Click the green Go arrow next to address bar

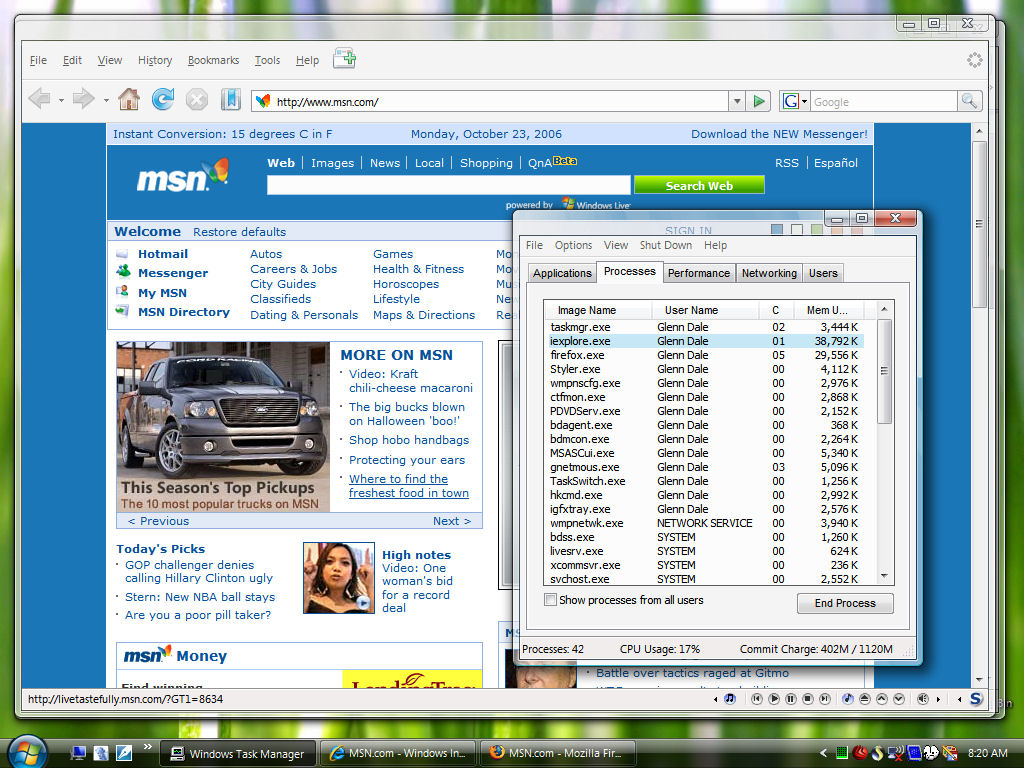coord(759,101)
